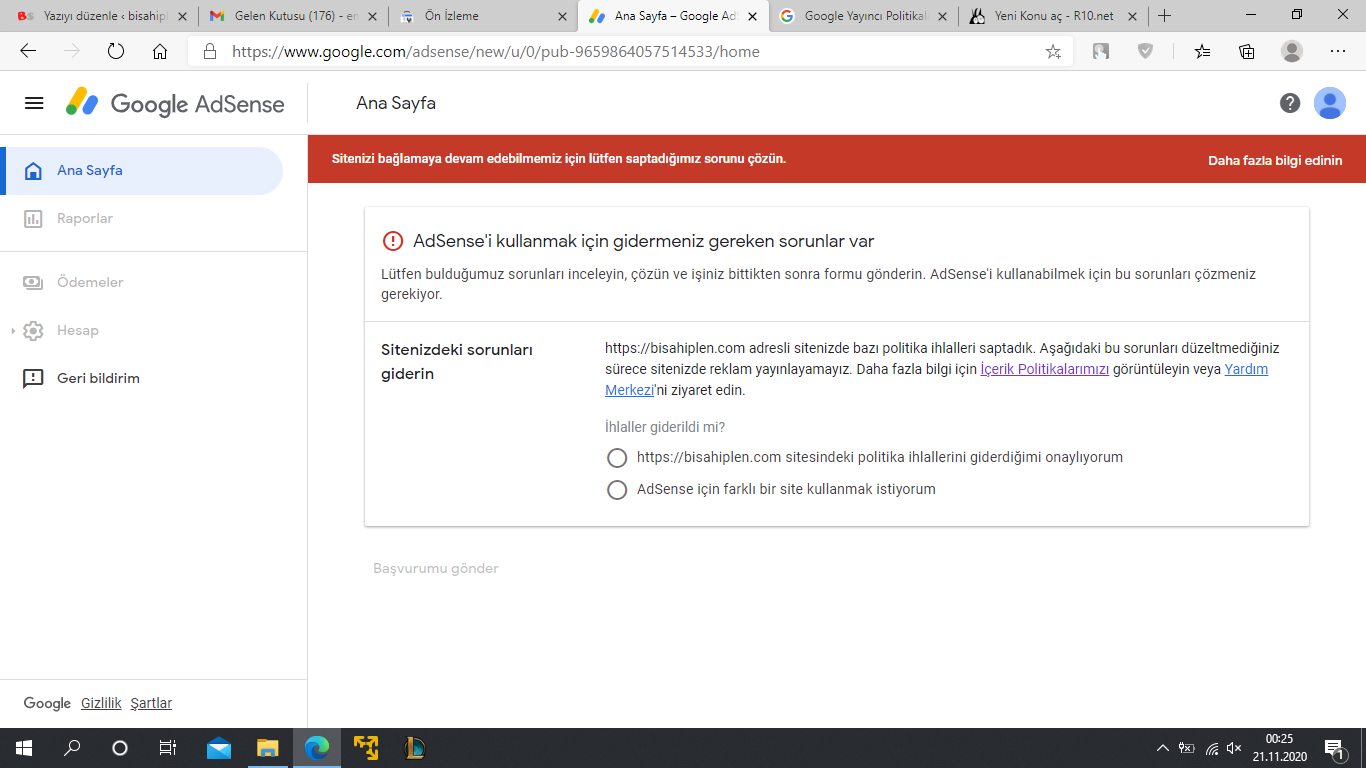Click the volume muted tray icon
Image resolution: width=1366 pixels, height=768 pixels.
(1235, 748)
